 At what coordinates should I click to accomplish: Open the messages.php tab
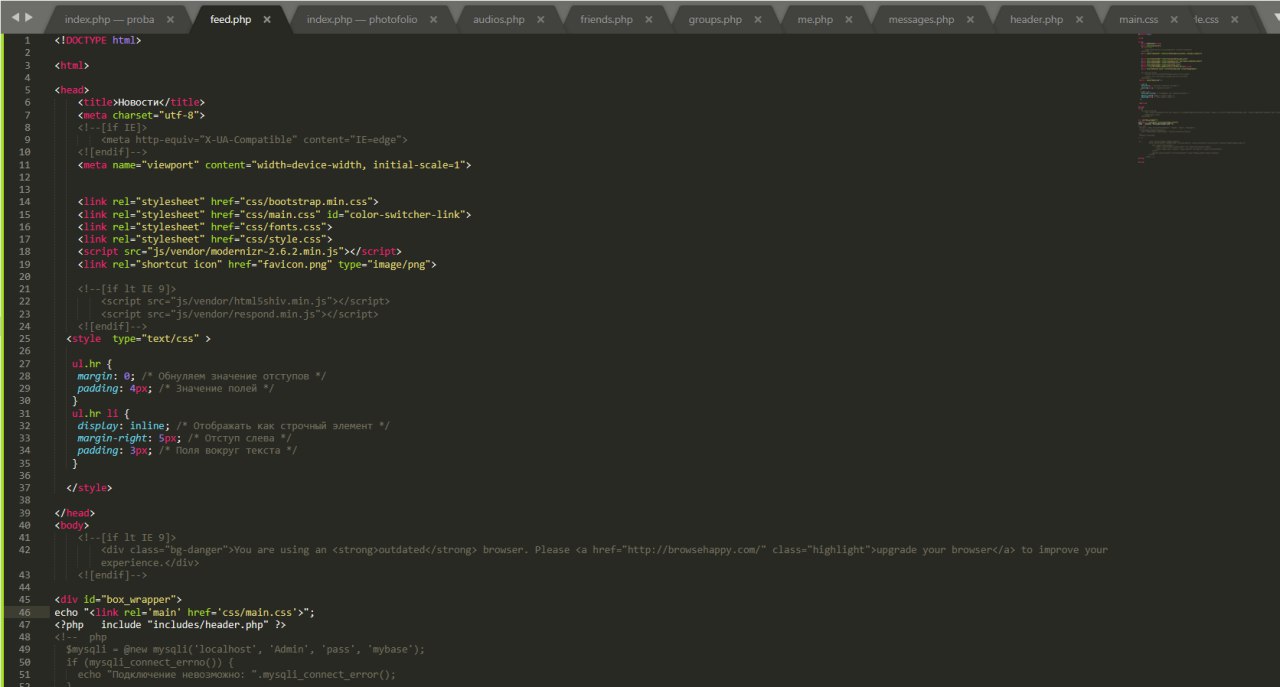pyautogui.click(x=921, y=20)
